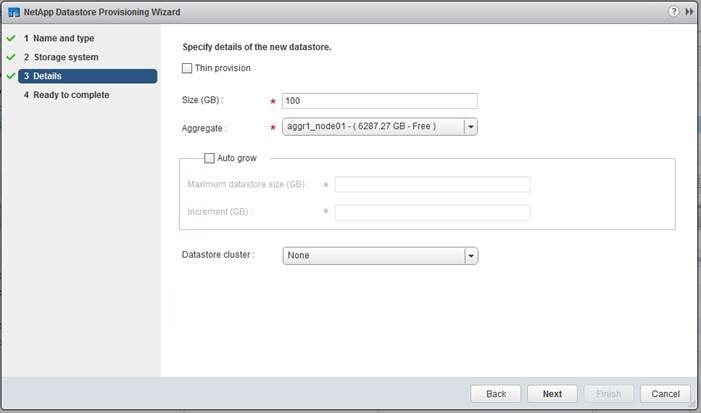
Task: Click the green checkmark beside Name and type
Action: click(11, 38)
